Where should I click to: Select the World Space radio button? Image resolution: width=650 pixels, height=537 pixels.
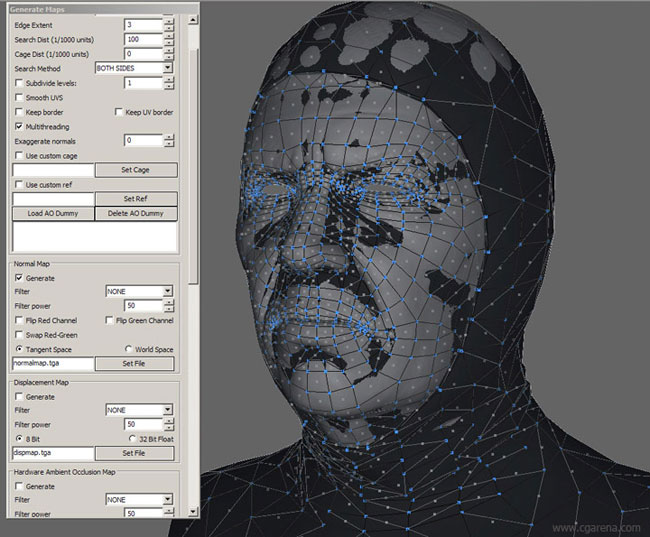129,349
